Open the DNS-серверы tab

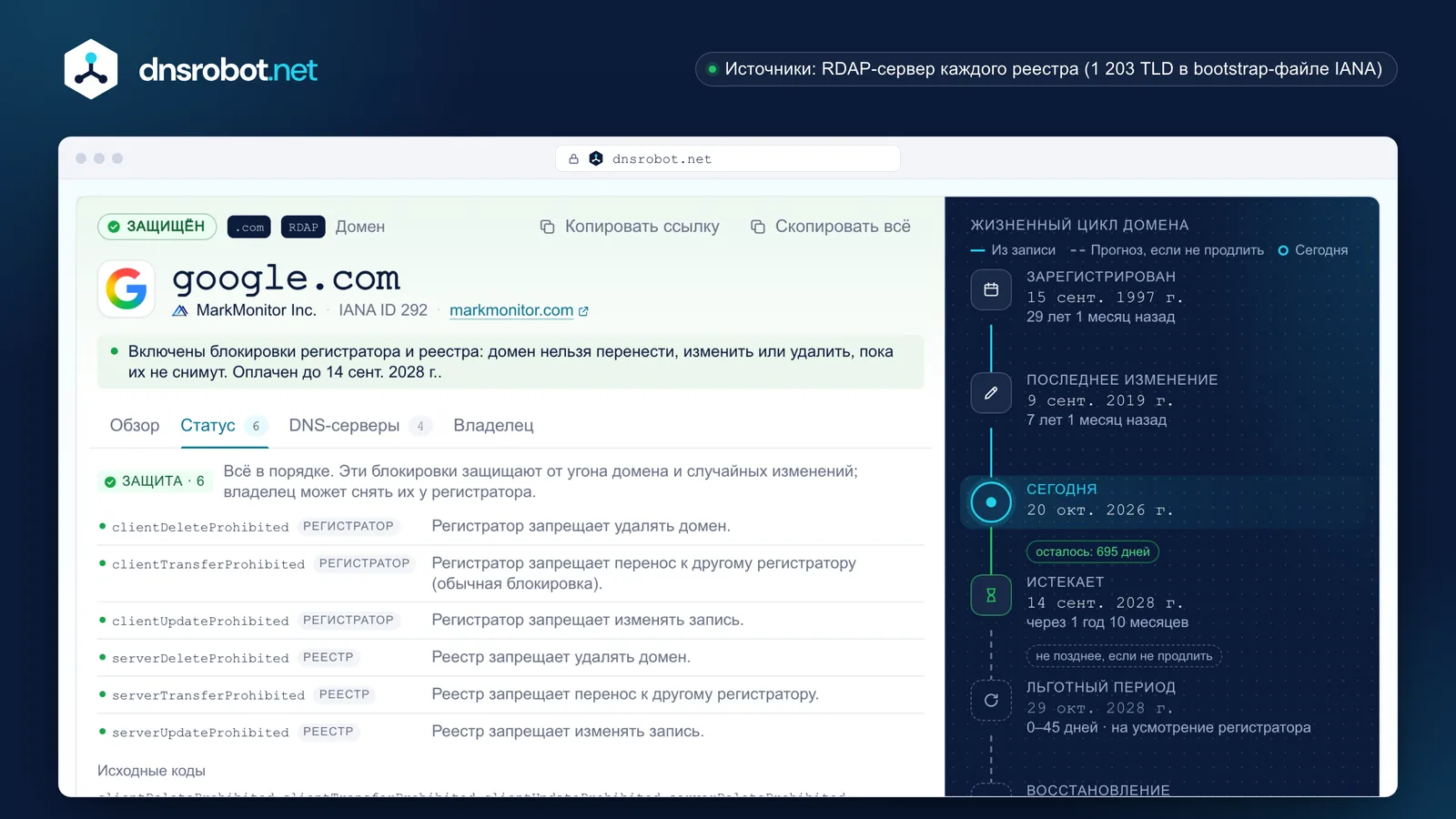pos(360,425)
